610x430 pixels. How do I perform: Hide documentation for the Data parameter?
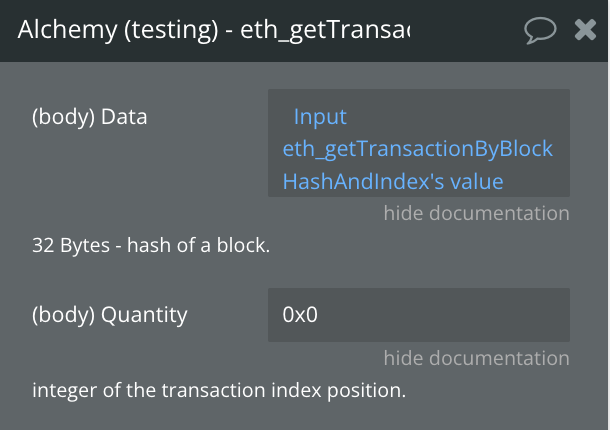pyautogui.click(x=476, y=213)
